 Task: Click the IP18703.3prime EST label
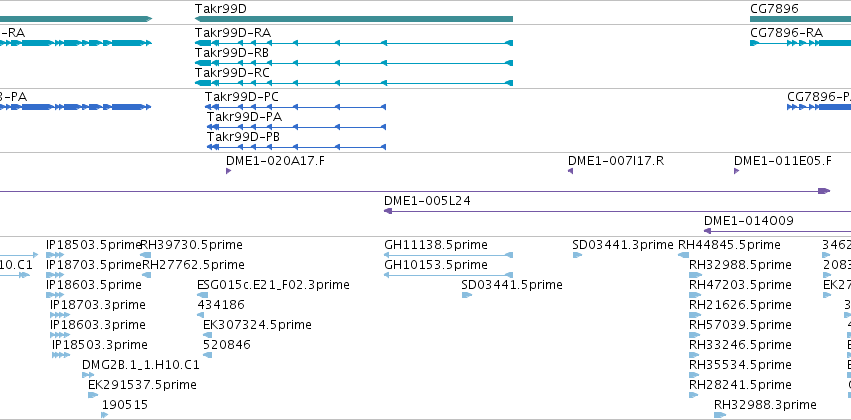(x=98, y=305)
